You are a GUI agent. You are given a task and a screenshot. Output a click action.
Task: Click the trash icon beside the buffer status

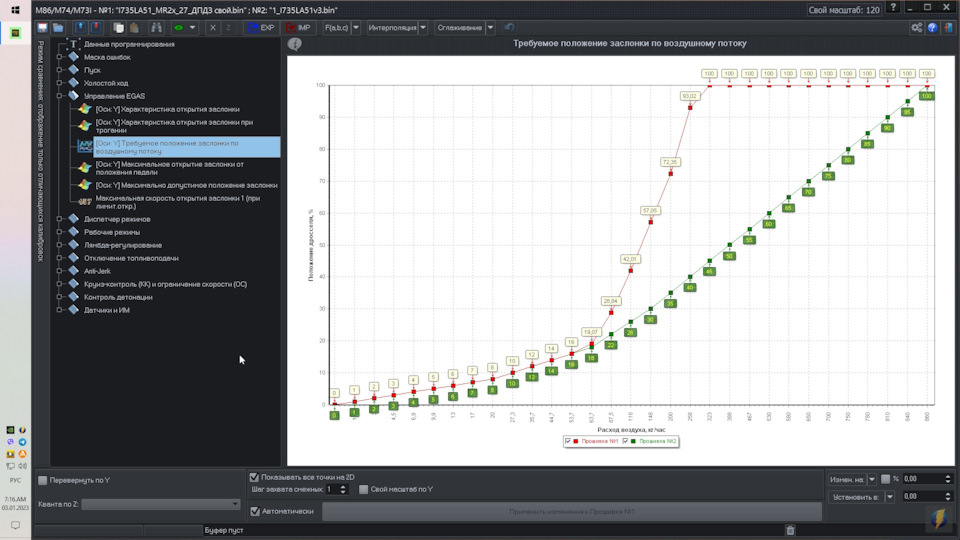[x=790, y=530]
